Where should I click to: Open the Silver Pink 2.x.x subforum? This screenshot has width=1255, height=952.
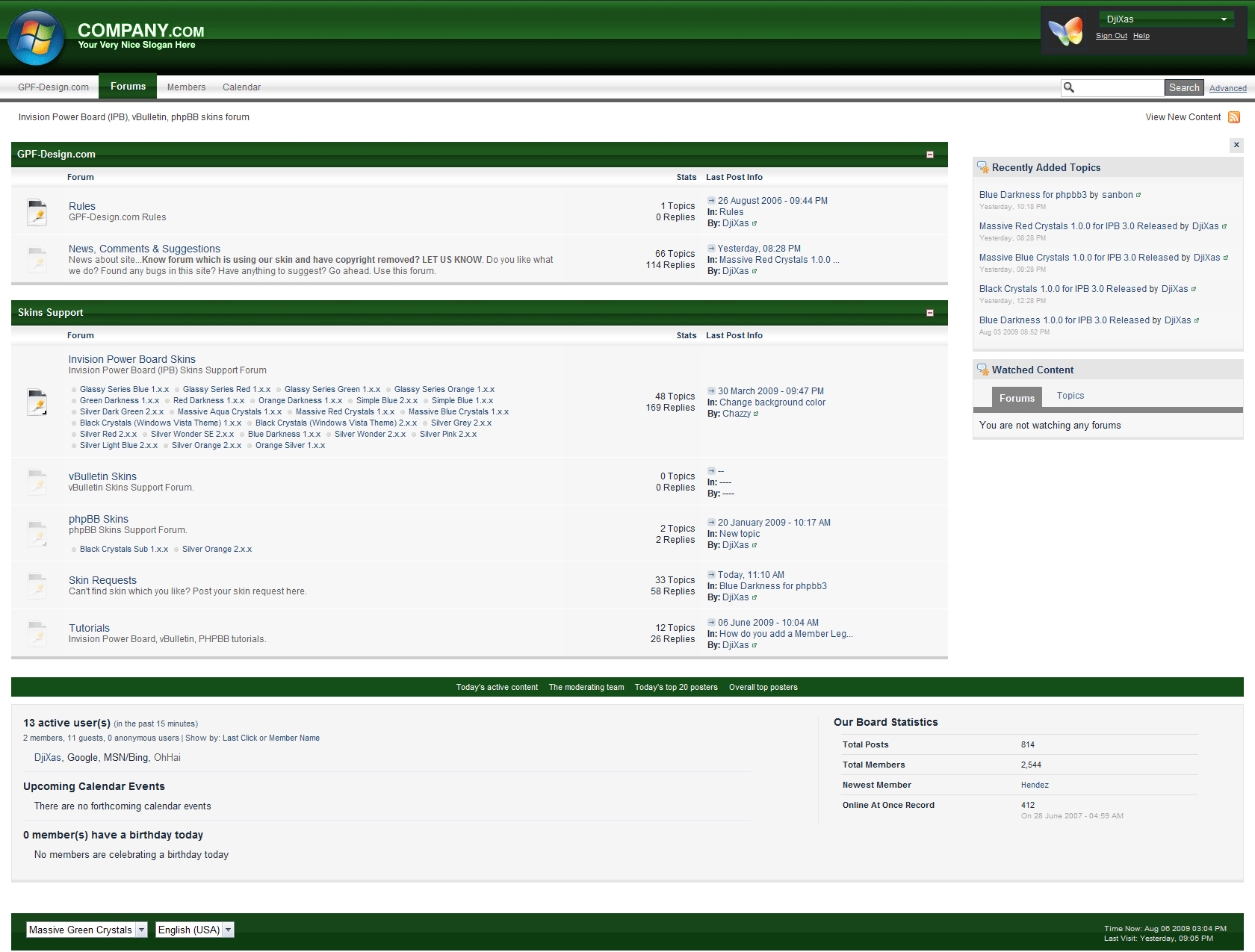click(x=448, y=434)
